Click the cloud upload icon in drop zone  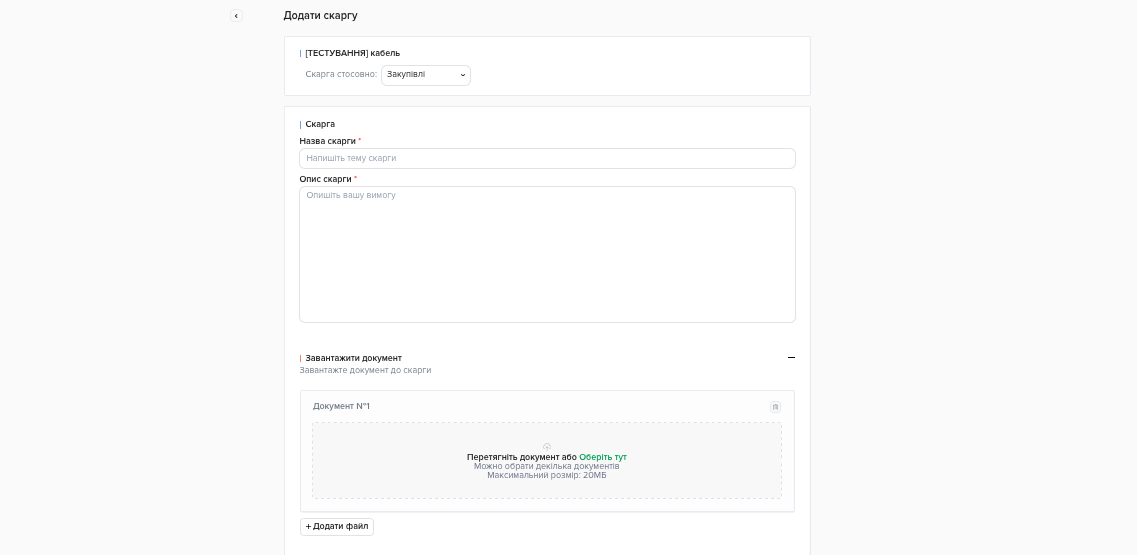pyautogui.click(x=547, y=447)
